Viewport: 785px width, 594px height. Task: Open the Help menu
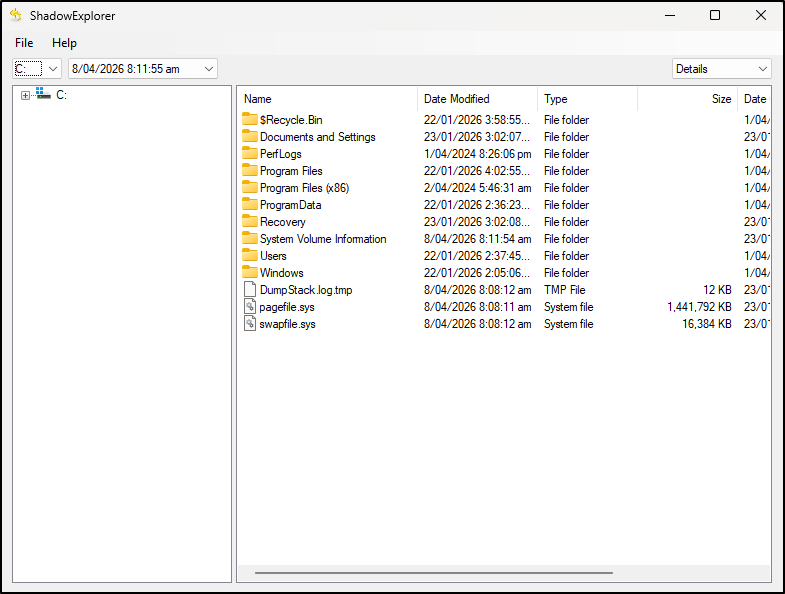pyautogui.click(x=64, y=43)
